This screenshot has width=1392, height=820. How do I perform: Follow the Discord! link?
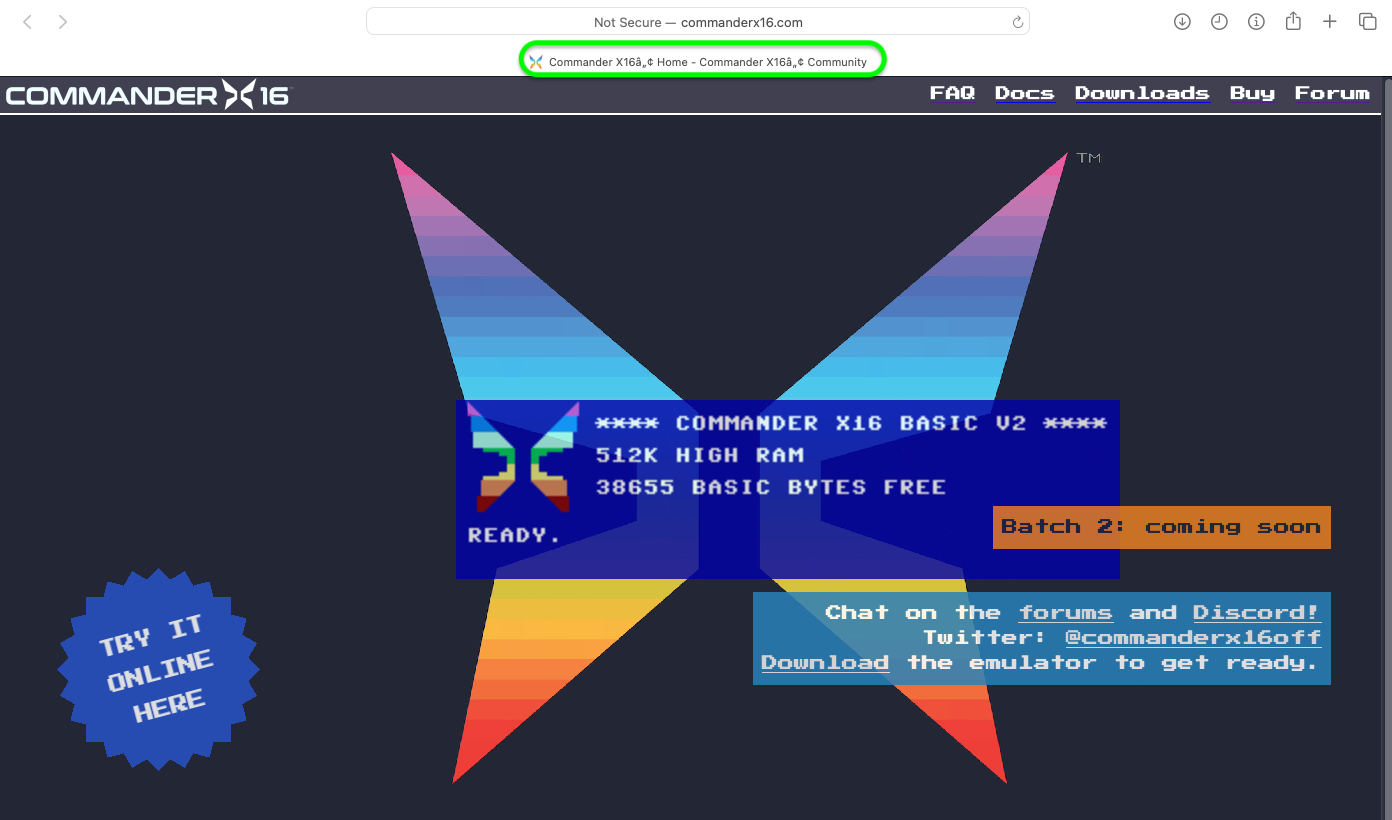tap(1257, 613)
